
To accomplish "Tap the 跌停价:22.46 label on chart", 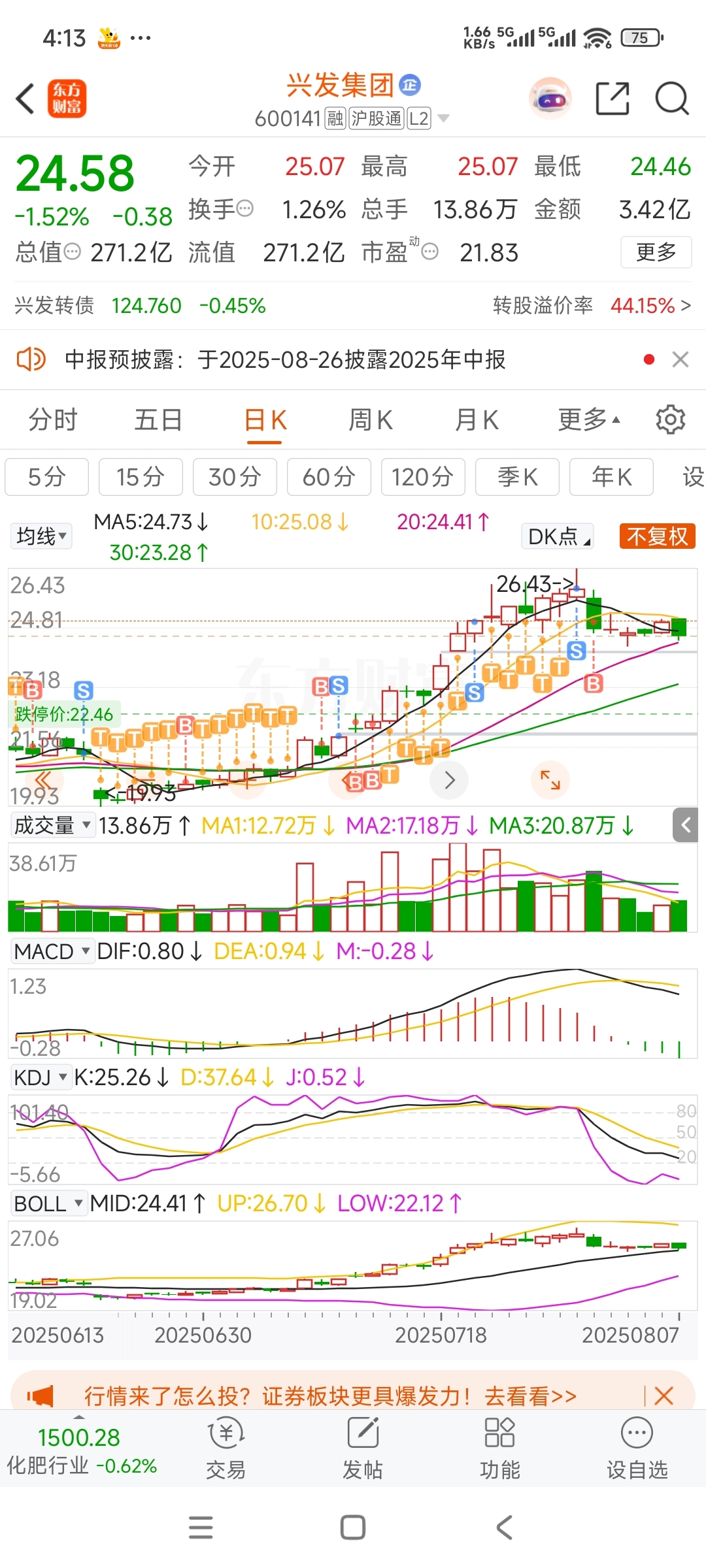I will (x=64, y=714).
